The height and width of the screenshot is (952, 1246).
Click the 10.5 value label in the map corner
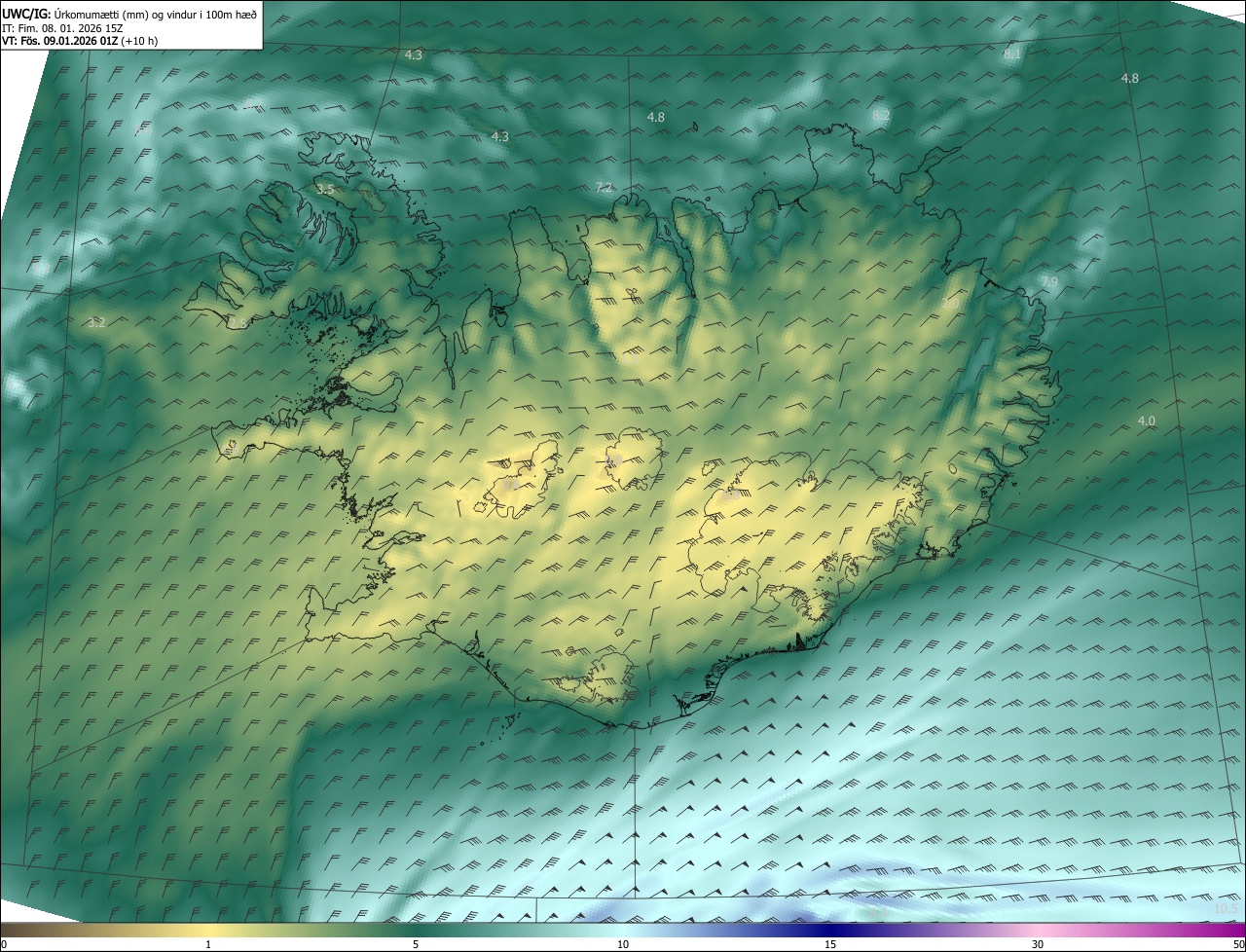pyautogui.click(x=1227, y=908)
